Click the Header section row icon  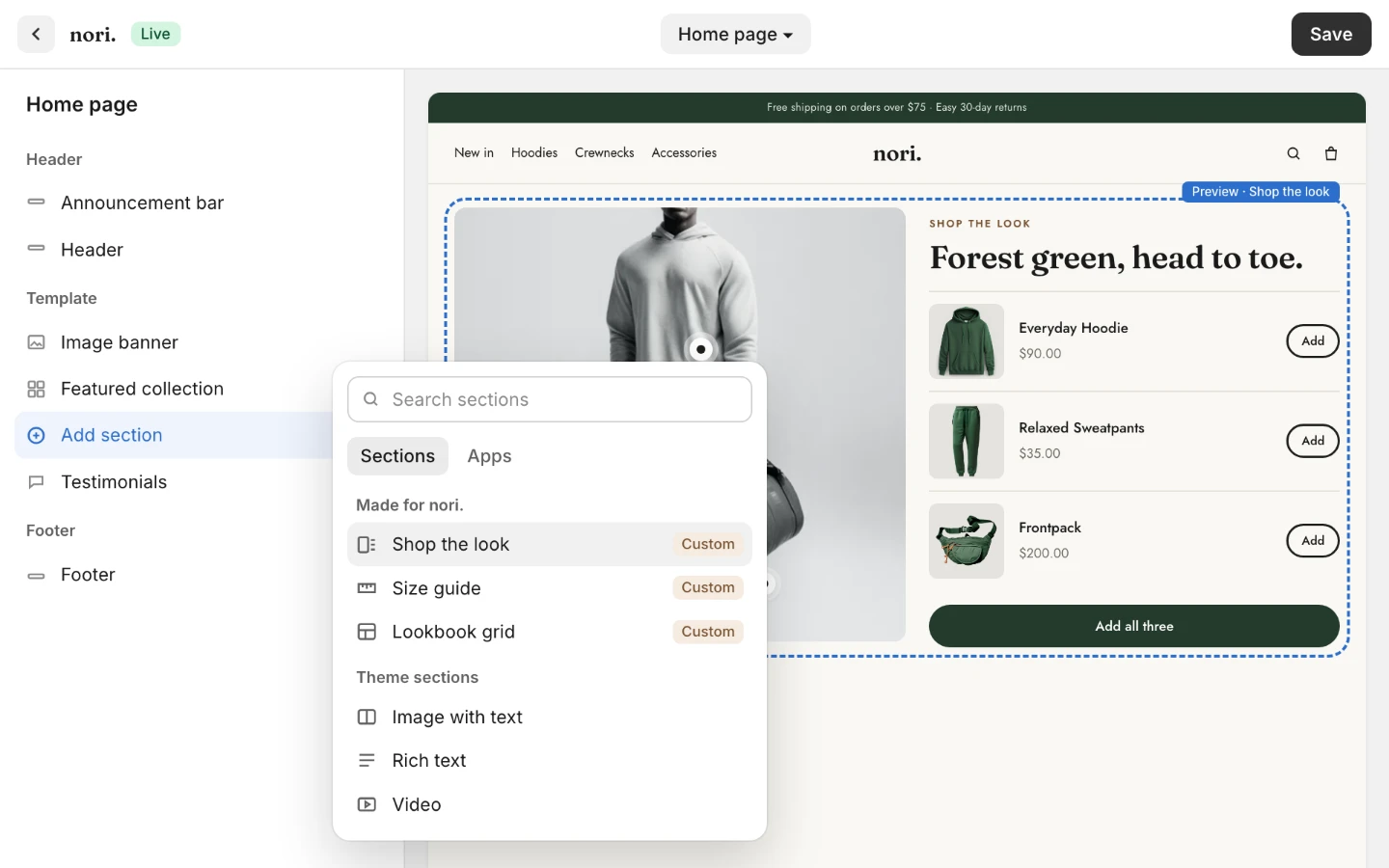click(x=37, y=249)
